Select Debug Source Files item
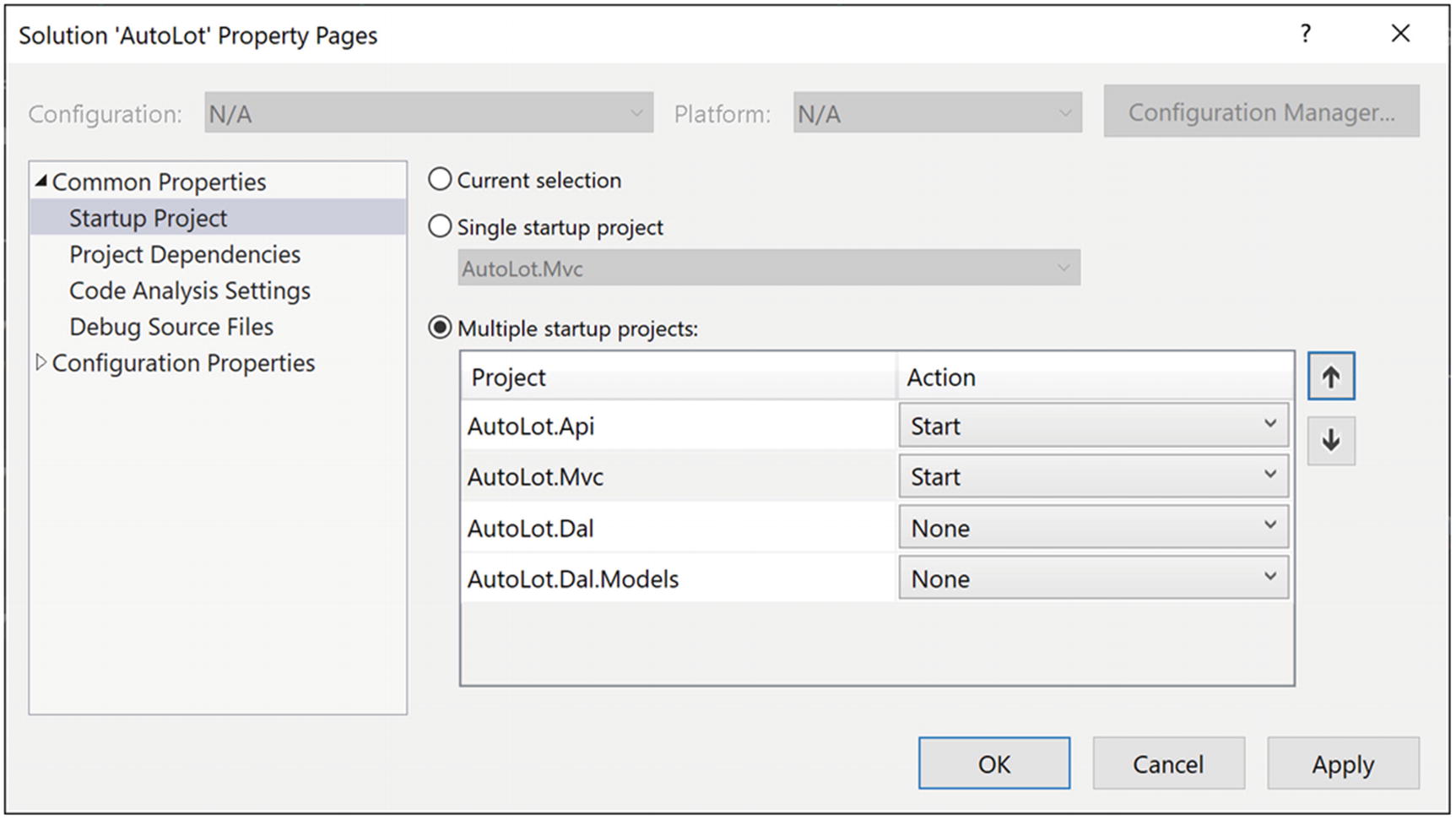Screen dimensions: 1456x820 (171, 327)
